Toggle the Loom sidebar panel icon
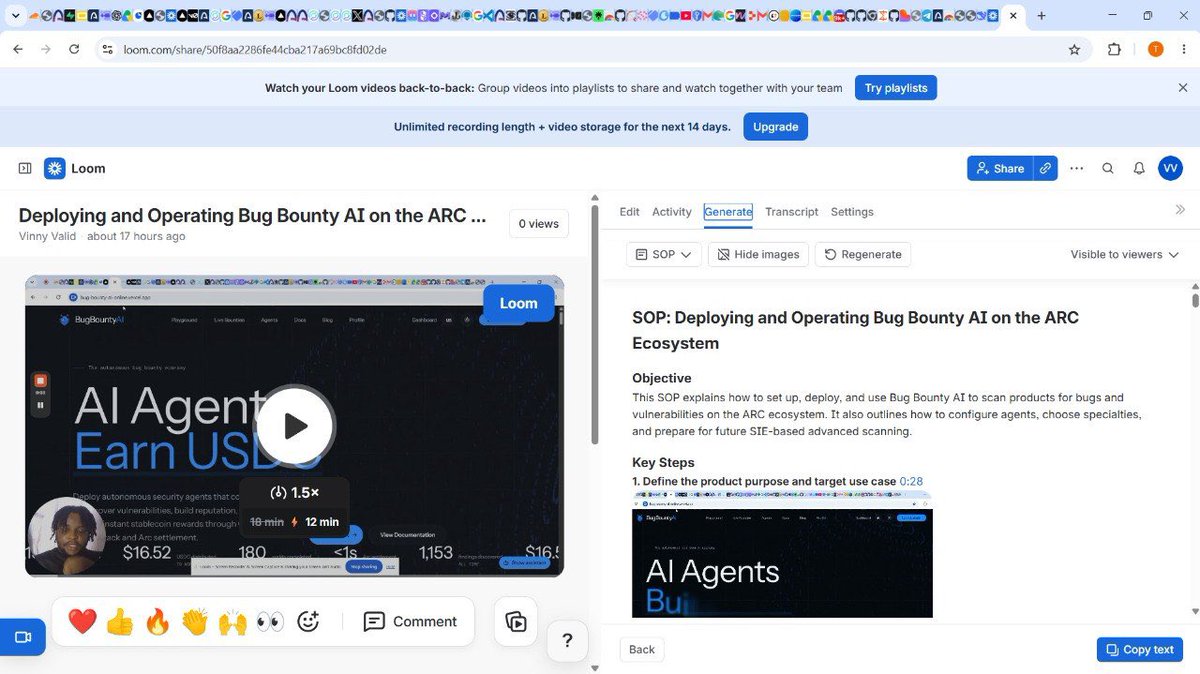The height and width of the screenshot is (674, 1200). [25, 169]
